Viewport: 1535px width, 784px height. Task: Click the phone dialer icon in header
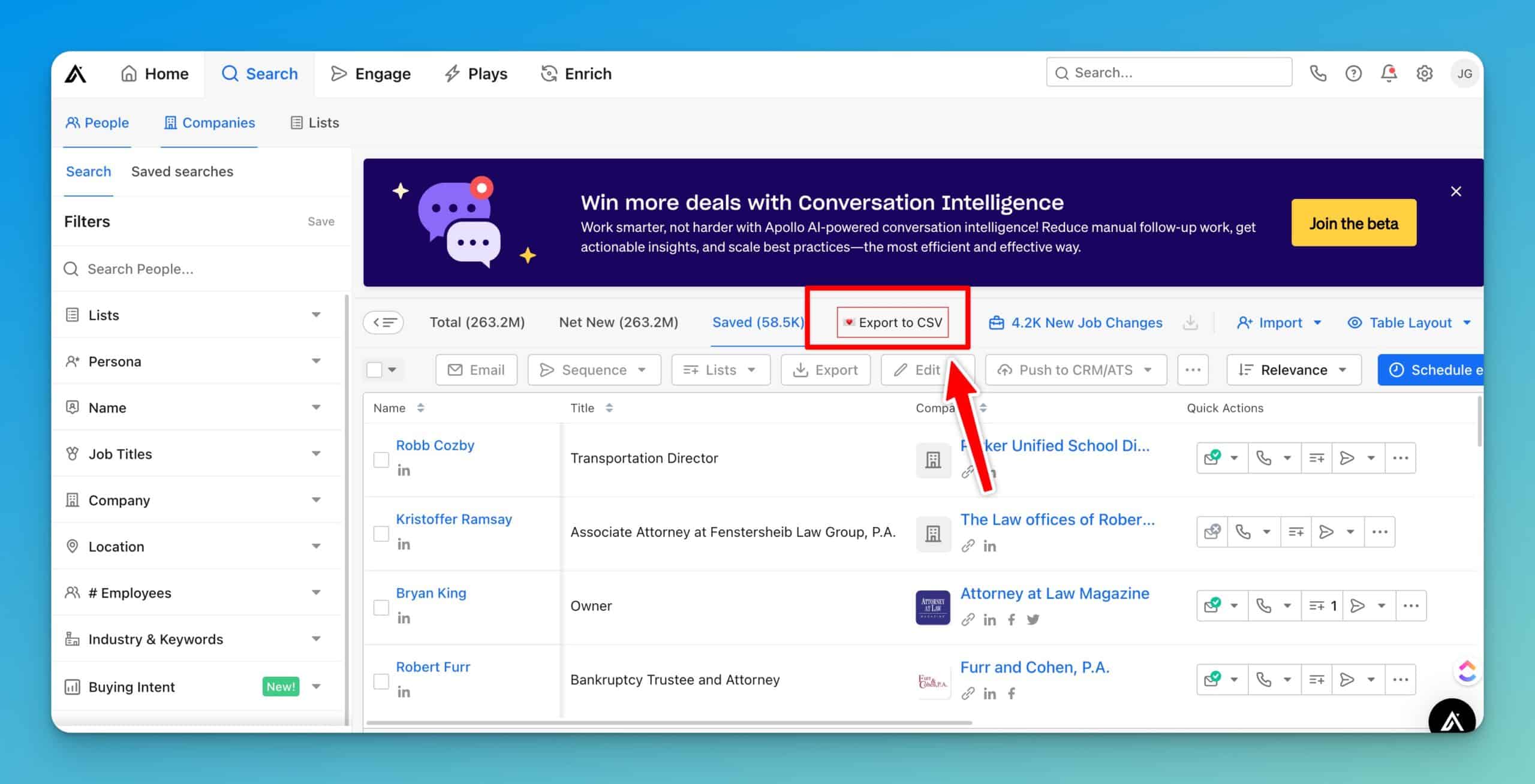1317,73
